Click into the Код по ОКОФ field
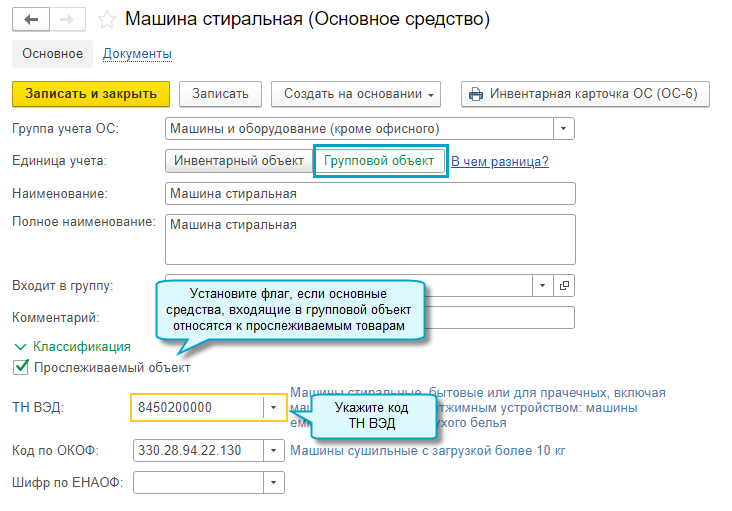The width and height of the screenshot is (732, 511). 198,451
